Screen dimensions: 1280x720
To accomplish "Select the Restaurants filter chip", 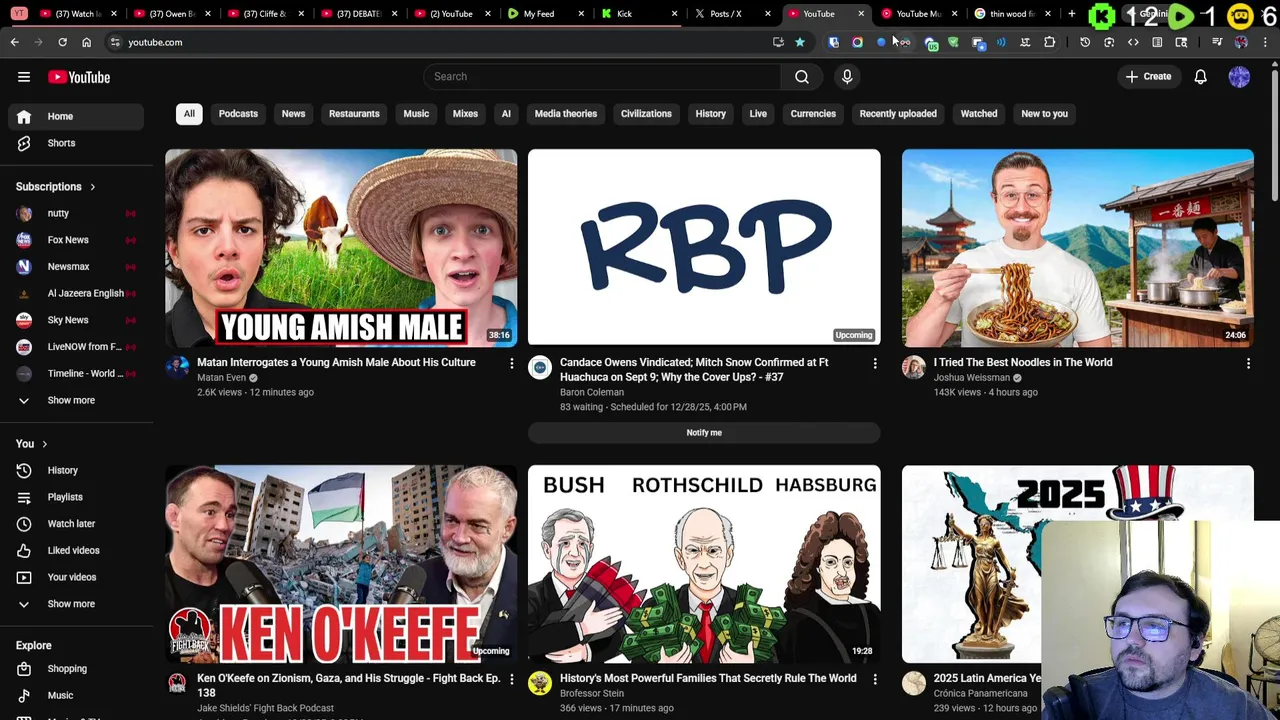I will point(354,114).
